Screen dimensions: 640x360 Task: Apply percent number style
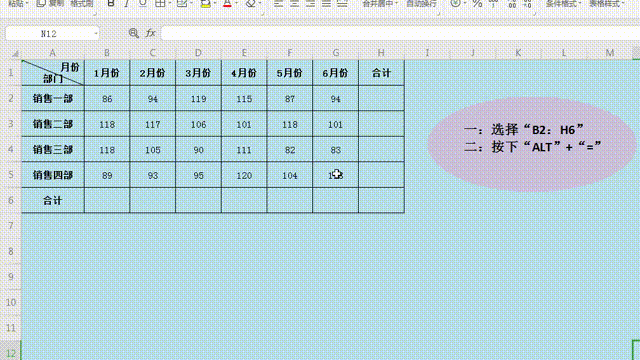pyautogui.click(x=477, y=3)
